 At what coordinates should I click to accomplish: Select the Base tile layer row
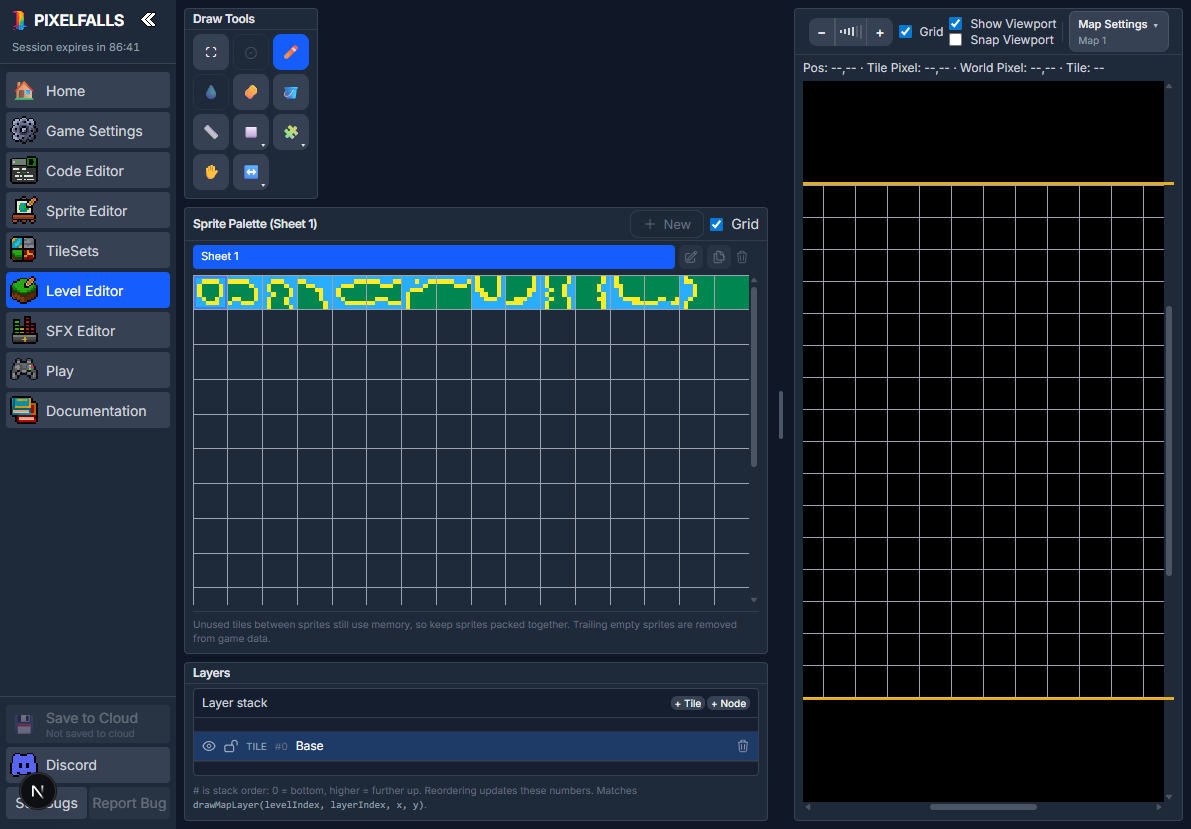[475, 746]
